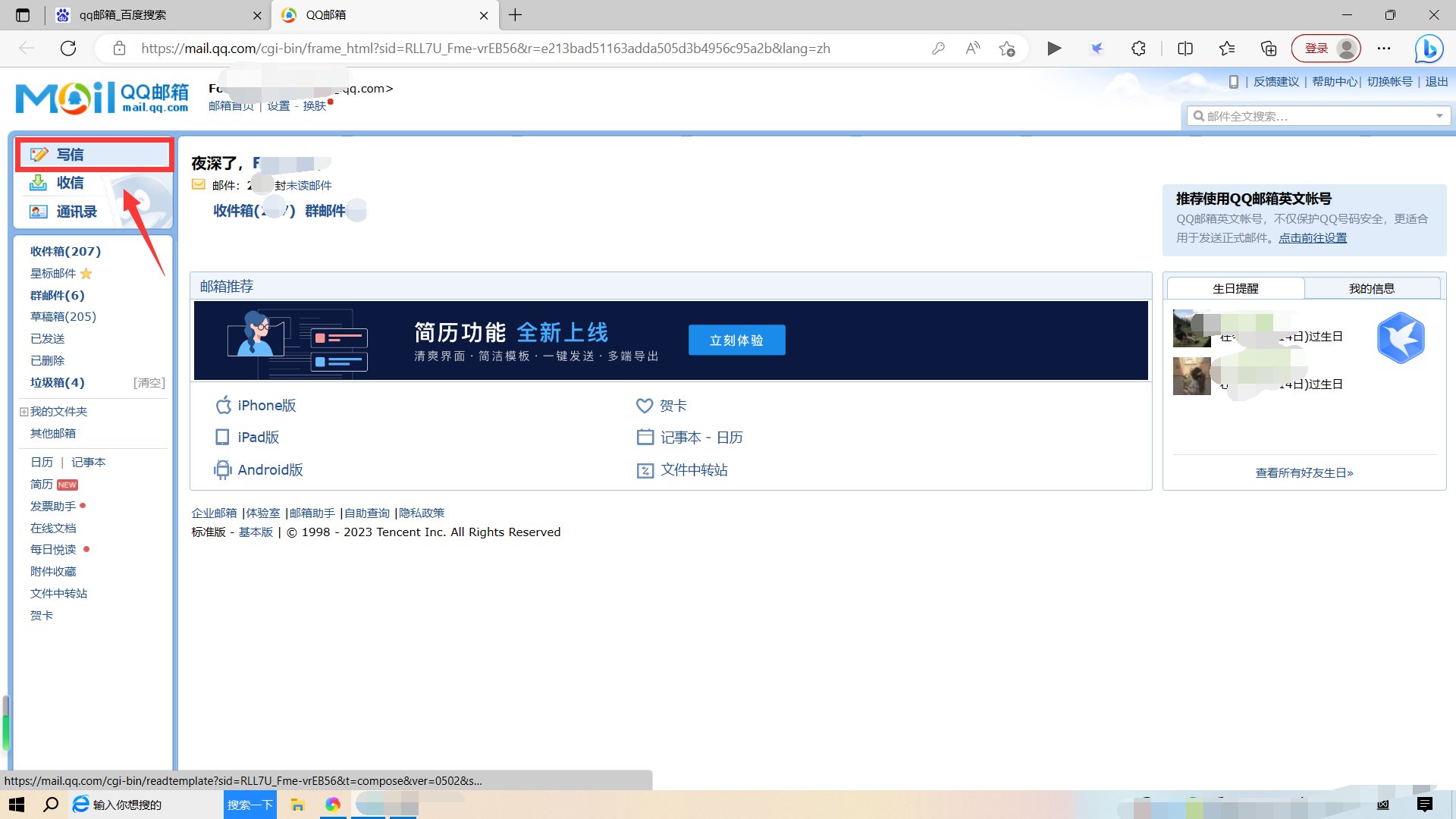The image size is (1456, 819).
Task: Click the 立刻体验 button for 简历功能
Action: pyautogui.click(x=736, y=340)
